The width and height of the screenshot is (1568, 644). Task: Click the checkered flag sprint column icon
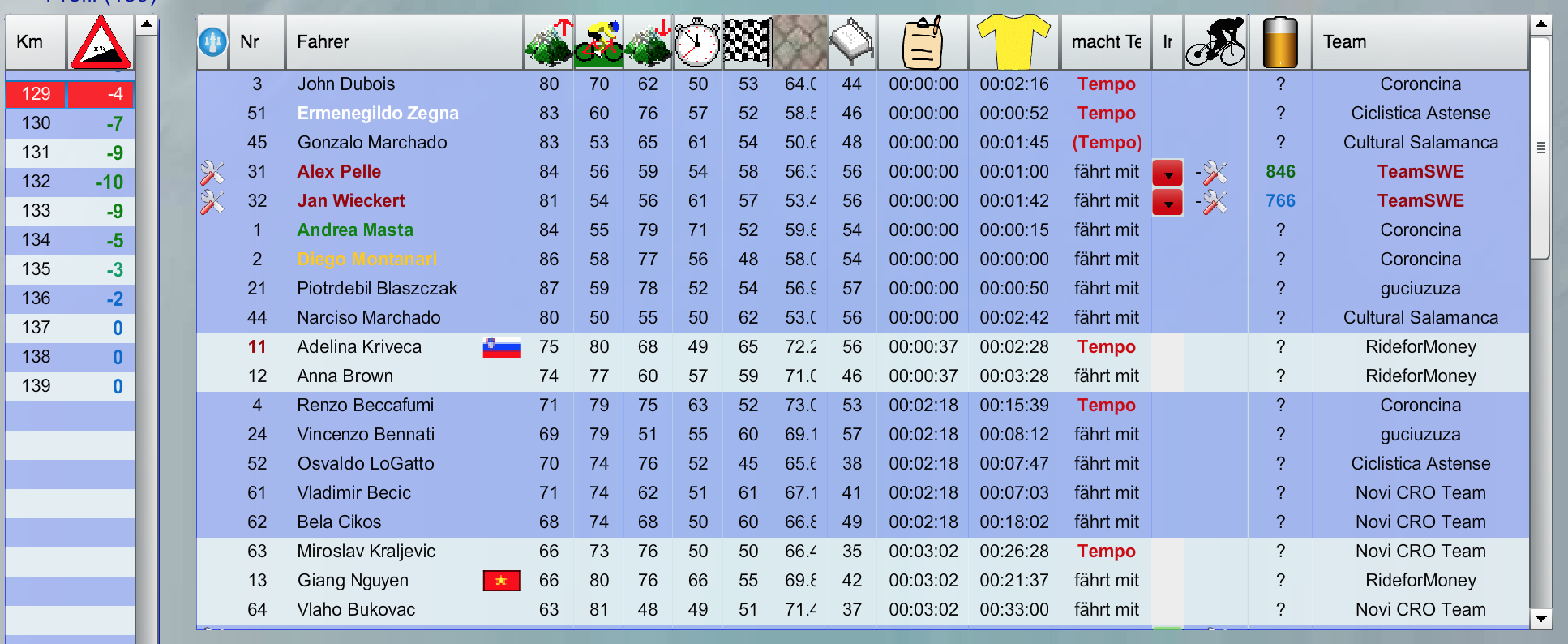click(x=747, y=41)
